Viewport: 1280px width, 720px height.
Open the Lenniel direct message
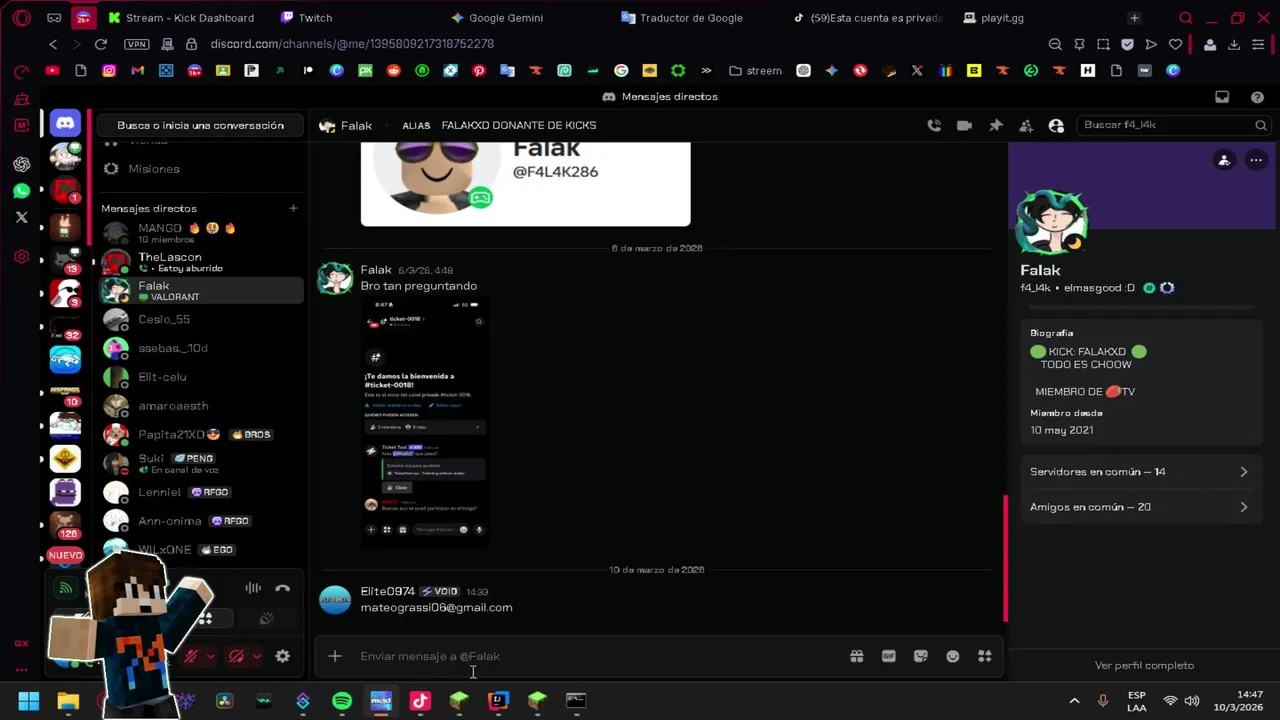200,492
